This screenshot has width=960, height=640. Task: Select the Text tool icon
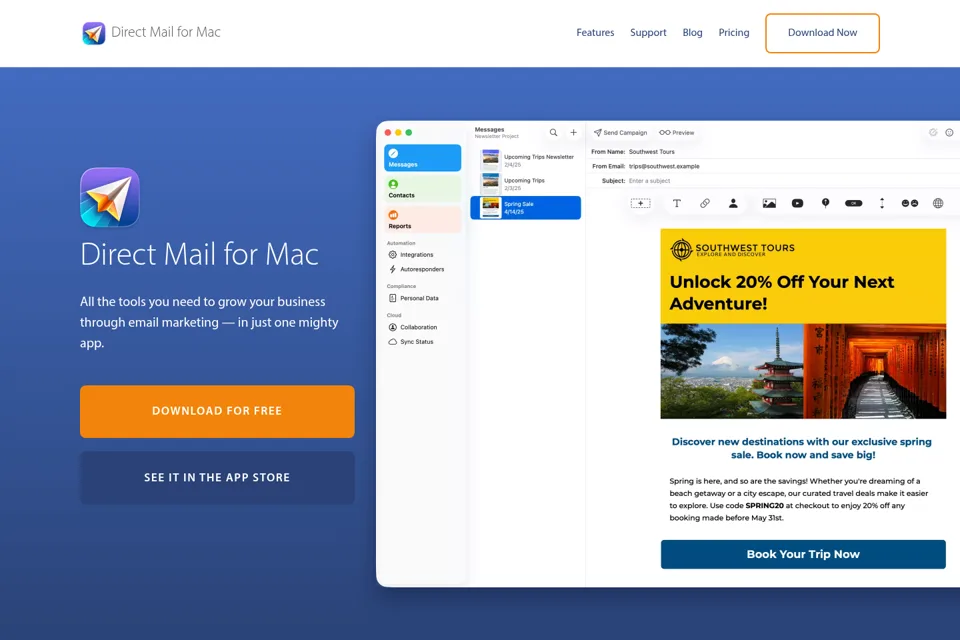[x=677, y=203]
